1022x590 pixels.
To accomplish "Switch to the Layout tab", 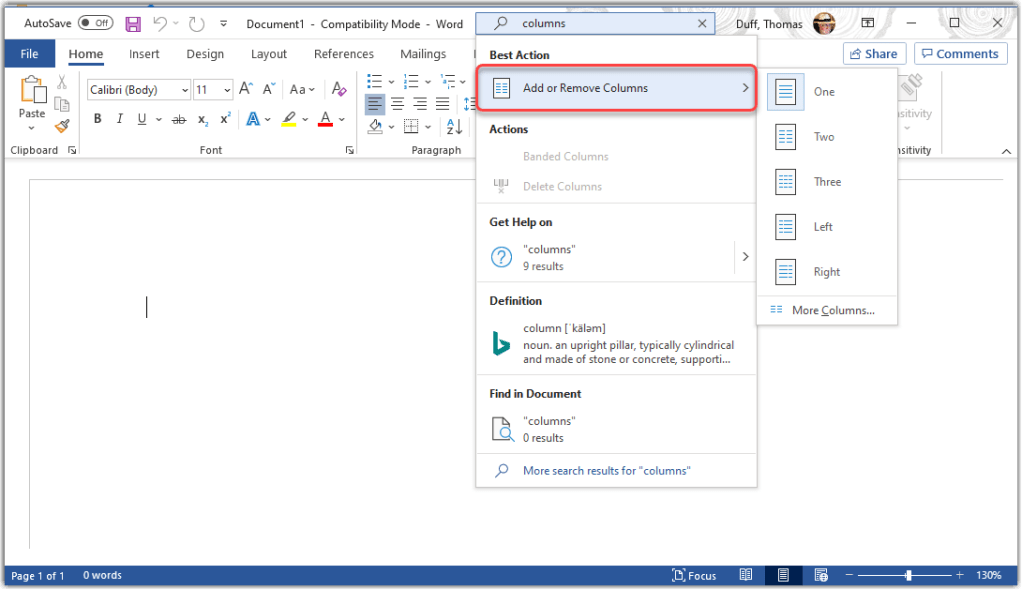I will tap(269, 54).
